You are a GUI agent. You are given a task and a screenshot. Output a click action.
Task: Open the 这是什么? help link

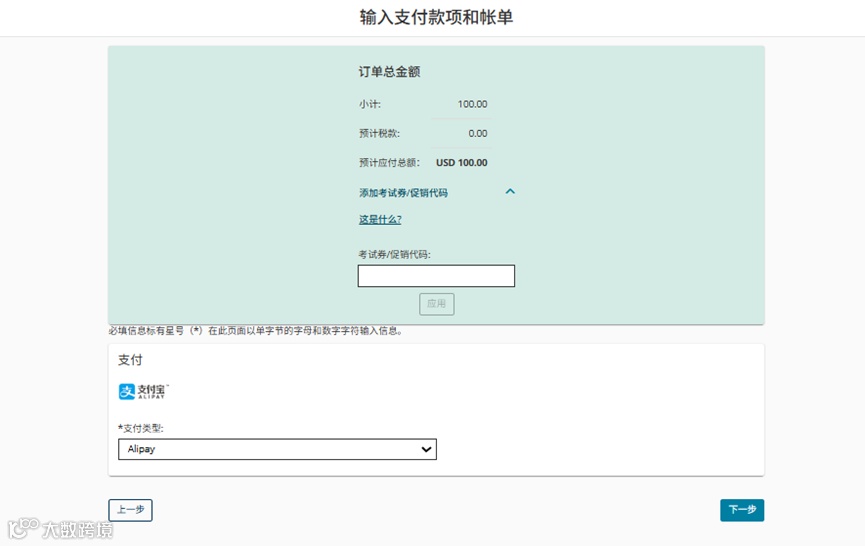[x=380, y=220]
